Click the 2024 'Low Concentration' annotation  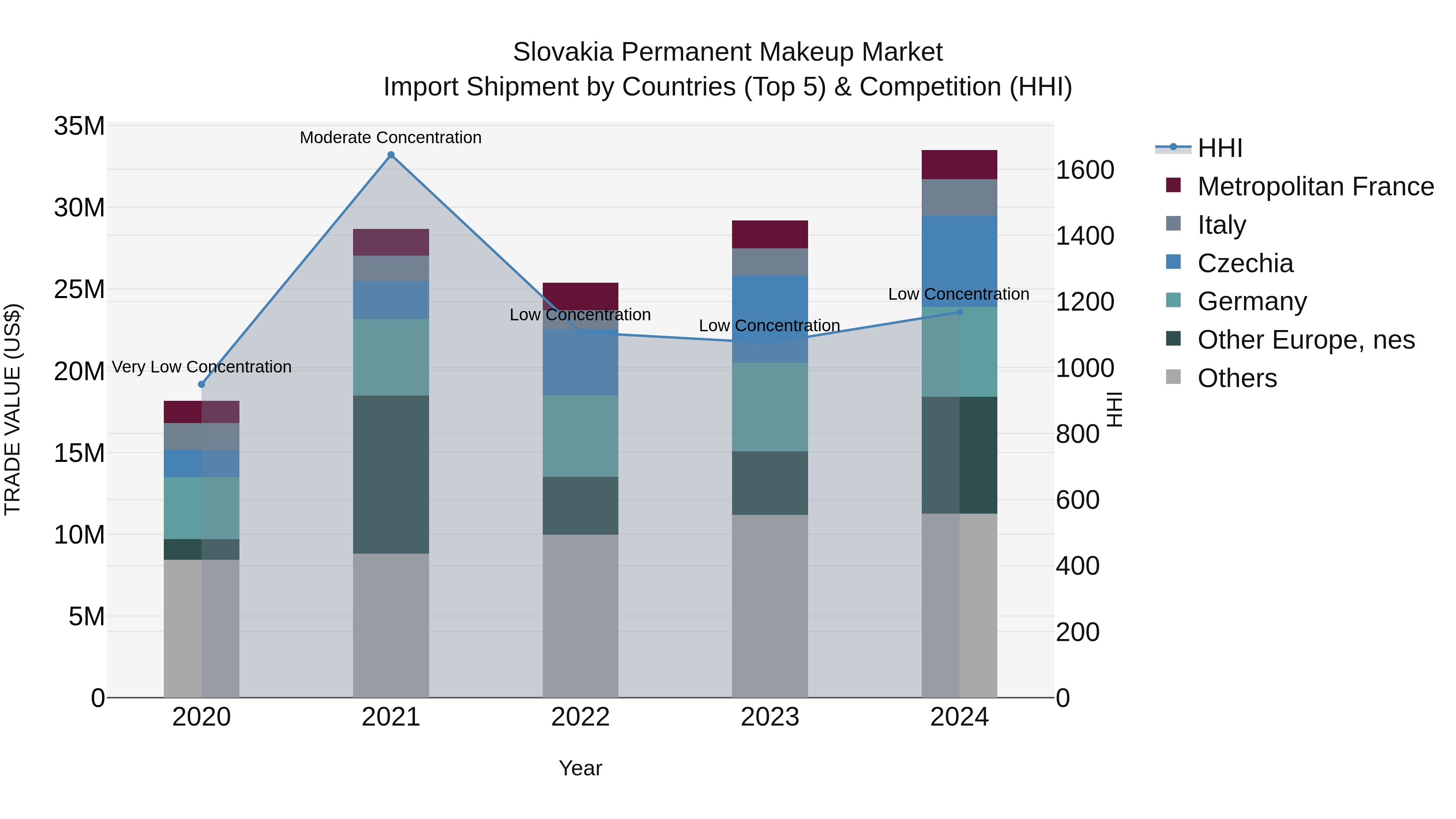(x=959, y=294)
